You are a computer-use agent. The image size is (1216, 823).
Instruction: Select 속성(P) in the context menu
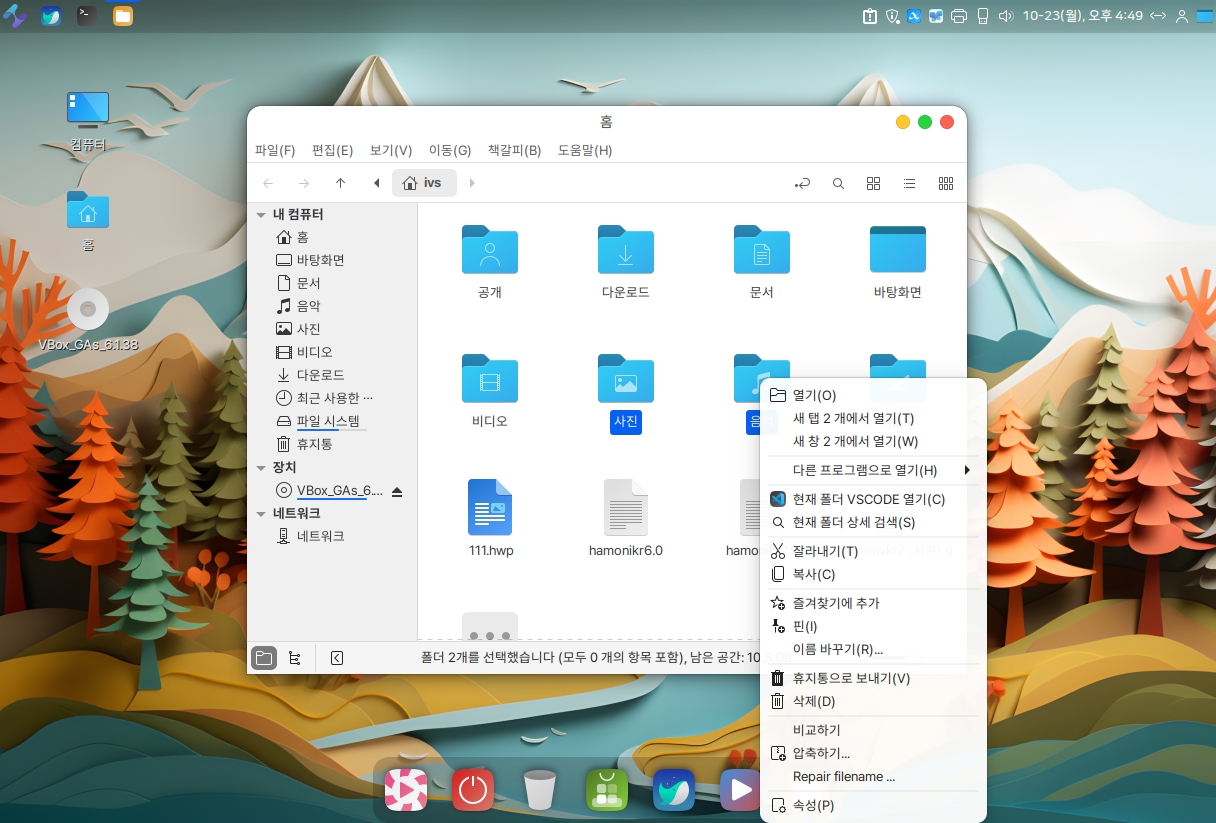(x=812, y=805)
